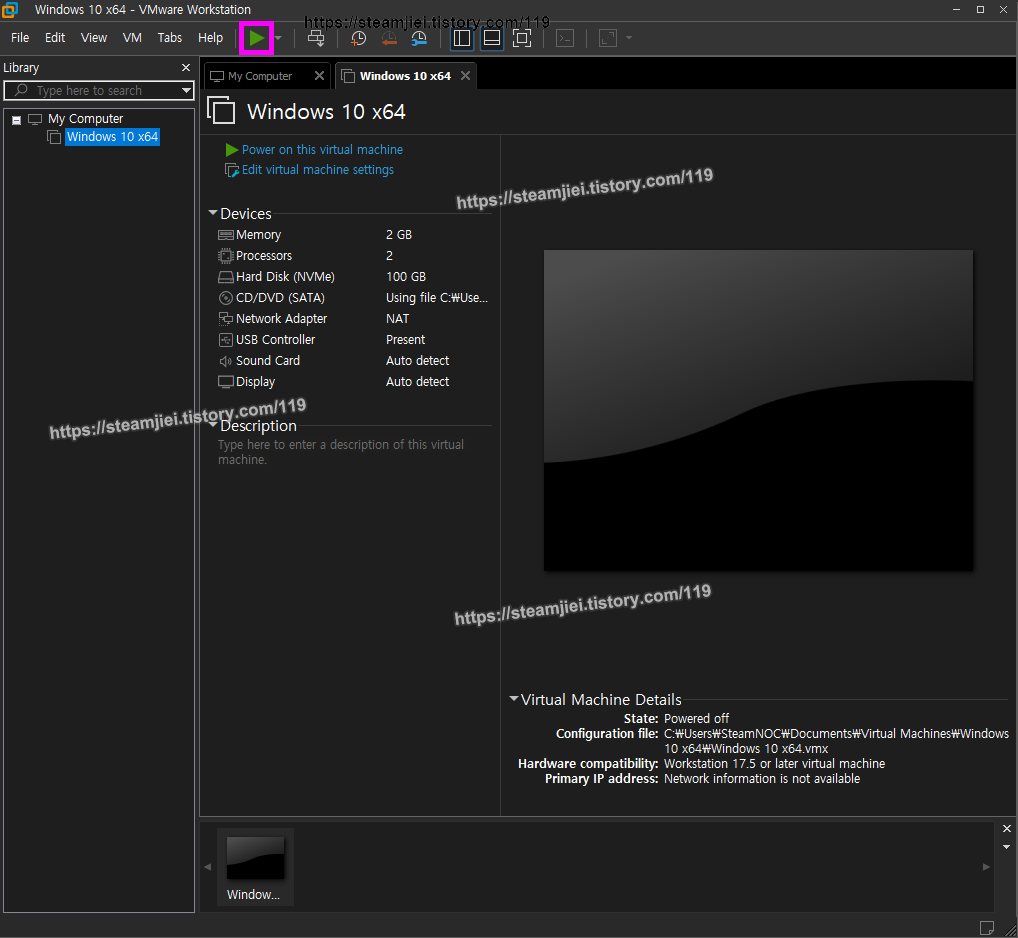The width and height of the screenshot is (1018, 938).
Task: Revert to snapshot with the orange-arrow clock icon
Action: point(389,38)
